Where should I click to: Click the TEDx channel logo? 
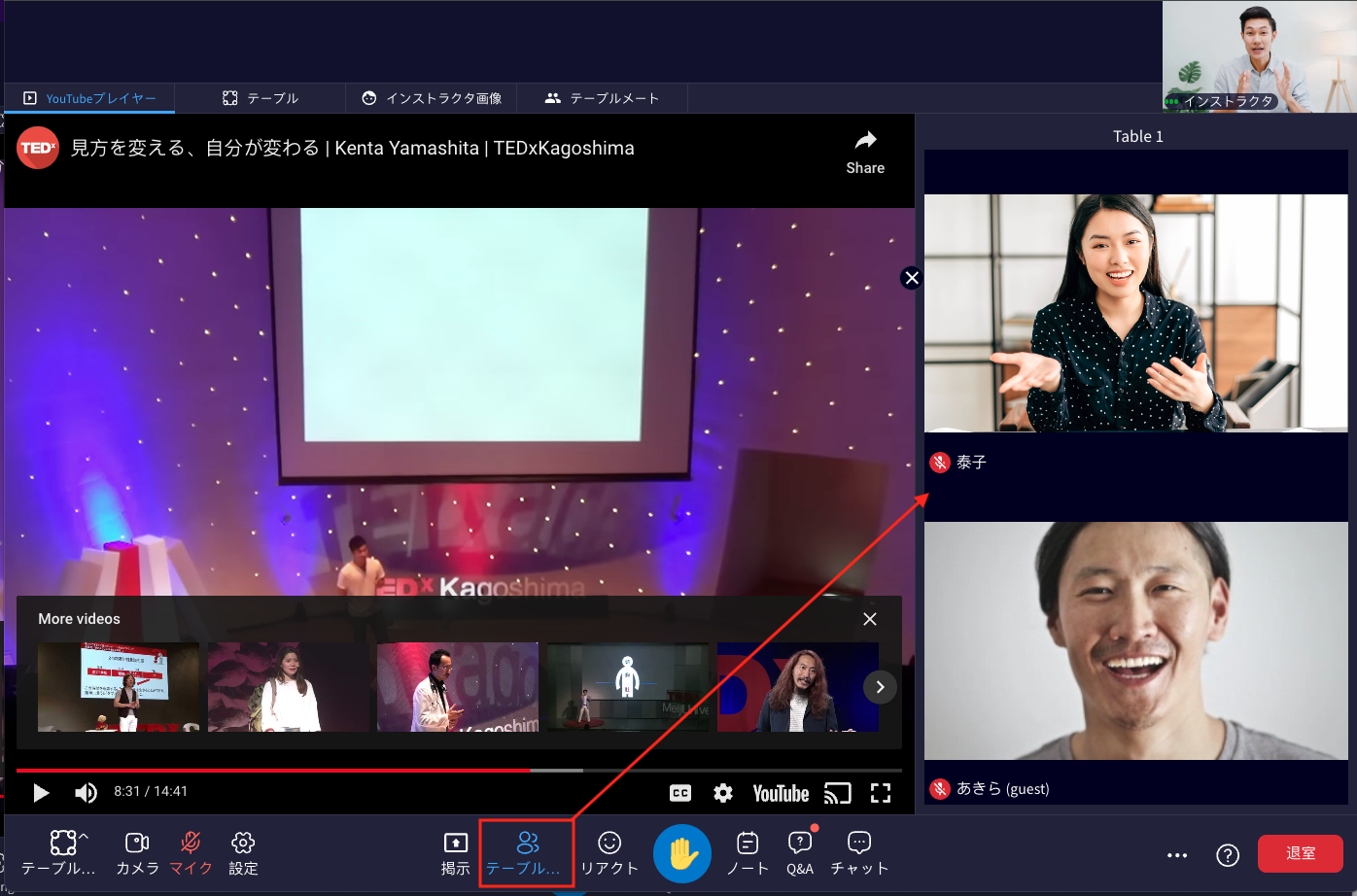pos(38,148)
